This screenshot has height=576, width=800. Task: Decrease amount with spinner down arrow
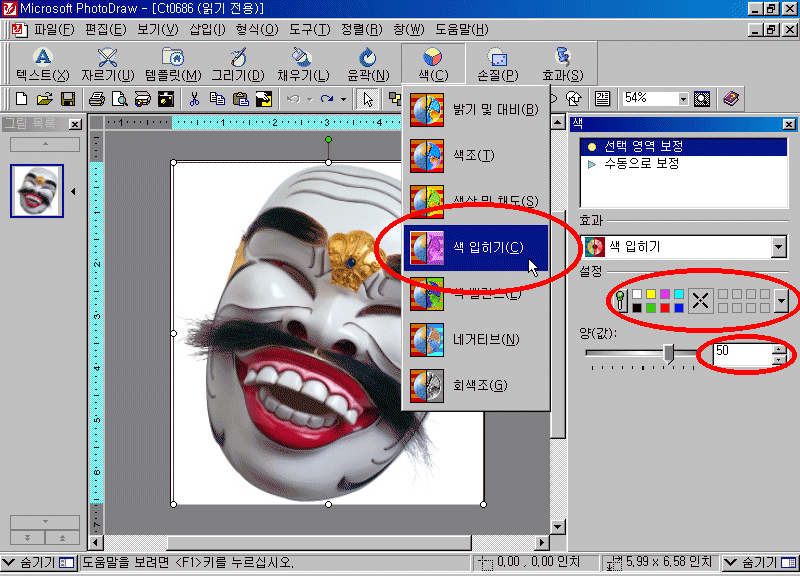point(779,360)
